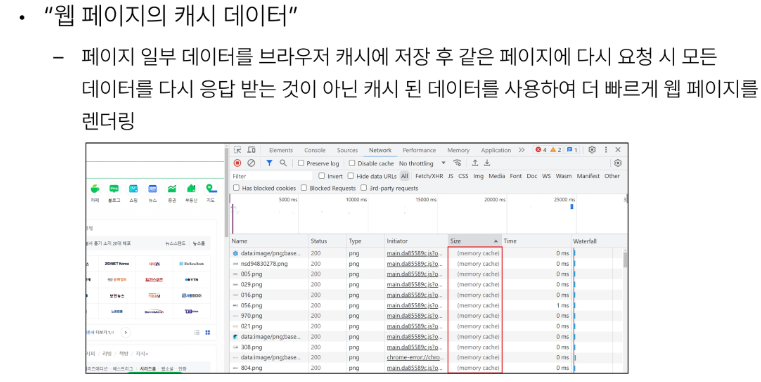Viewport: 761px width, 382px height.
Task: Open the Elements tab
Action: click(281, 150)
